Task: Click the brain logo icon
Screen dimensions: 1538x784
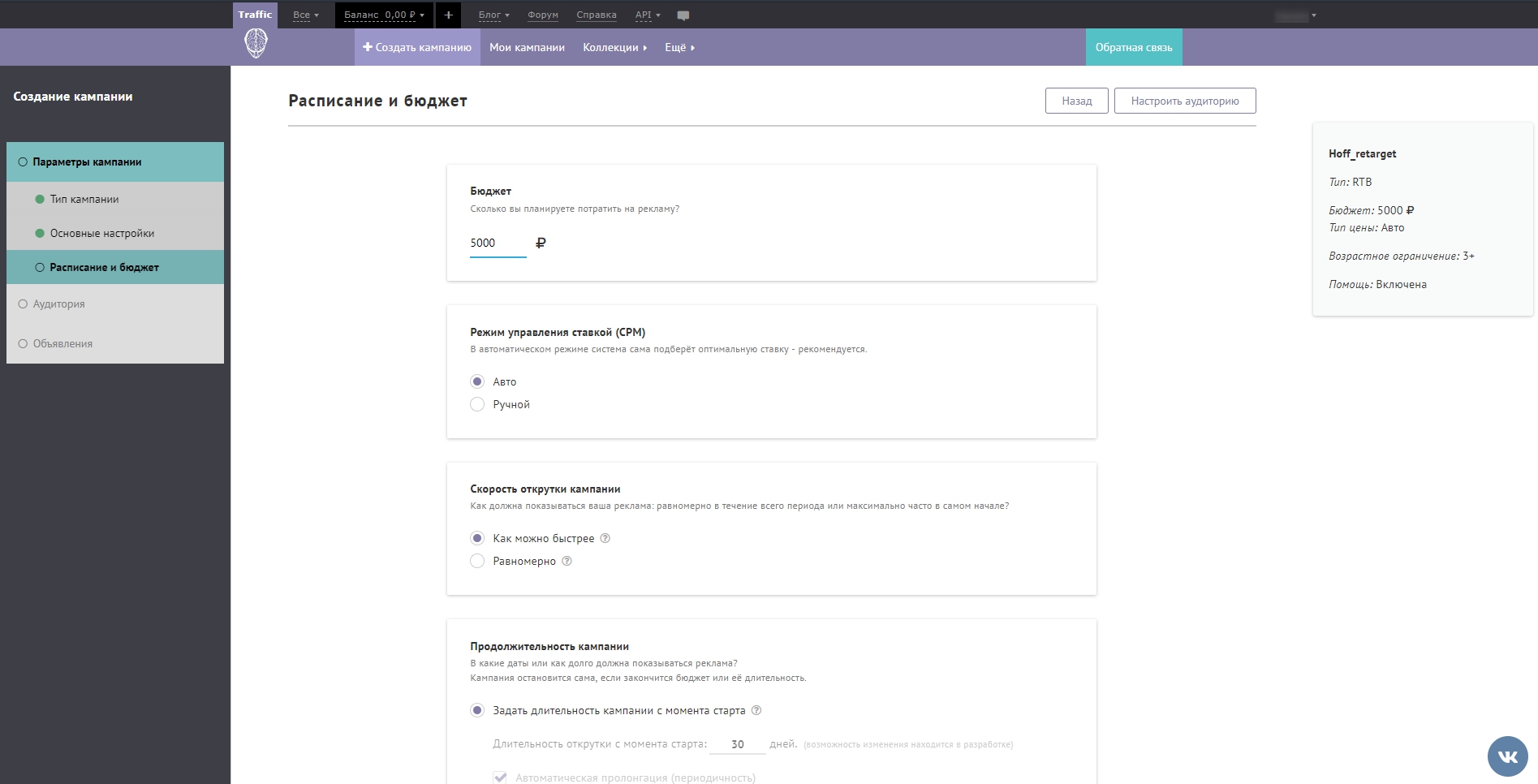Action: [x=256, y=44]
